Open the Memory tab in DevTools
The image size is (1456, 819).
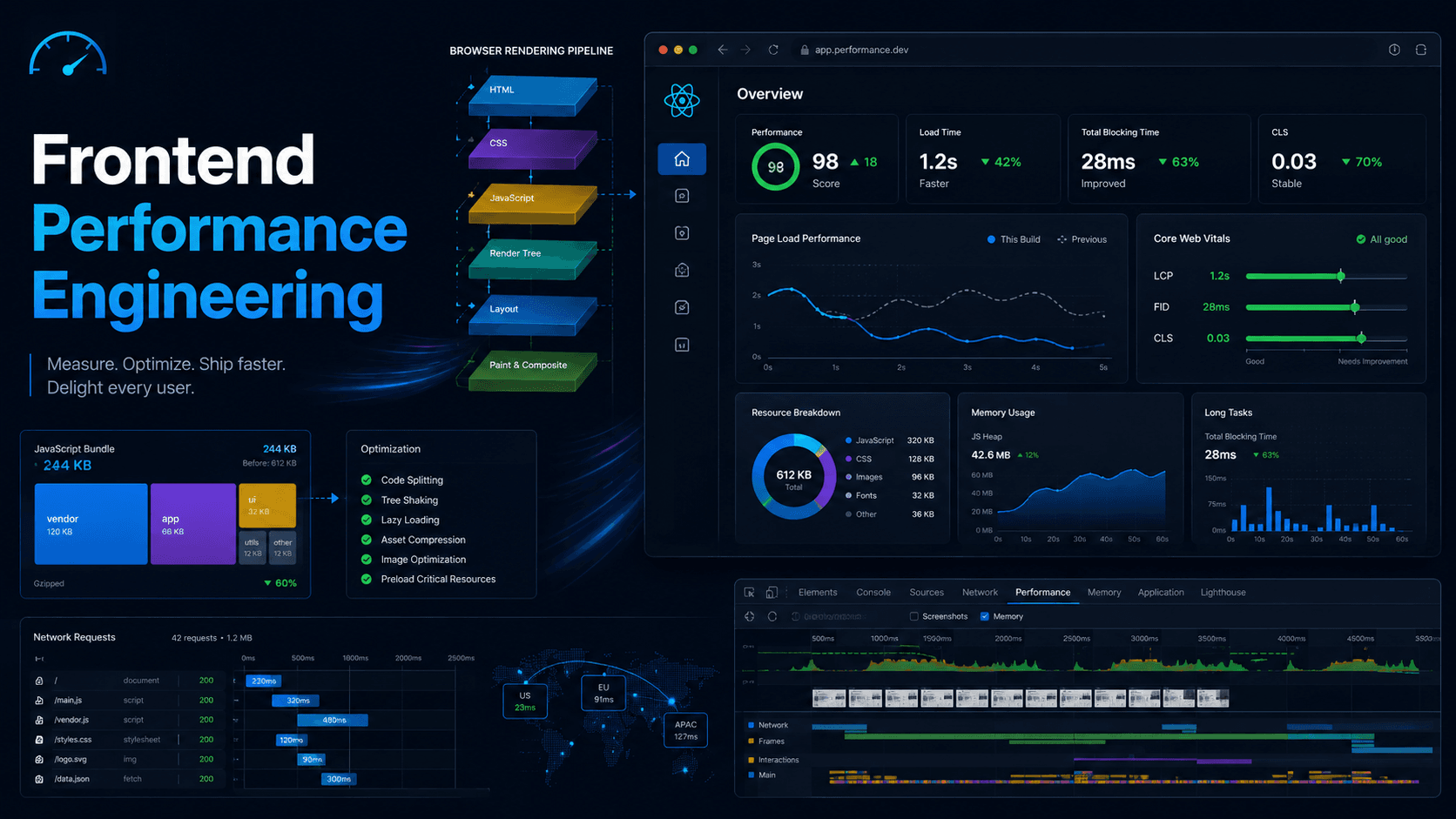coord(1104,593)
